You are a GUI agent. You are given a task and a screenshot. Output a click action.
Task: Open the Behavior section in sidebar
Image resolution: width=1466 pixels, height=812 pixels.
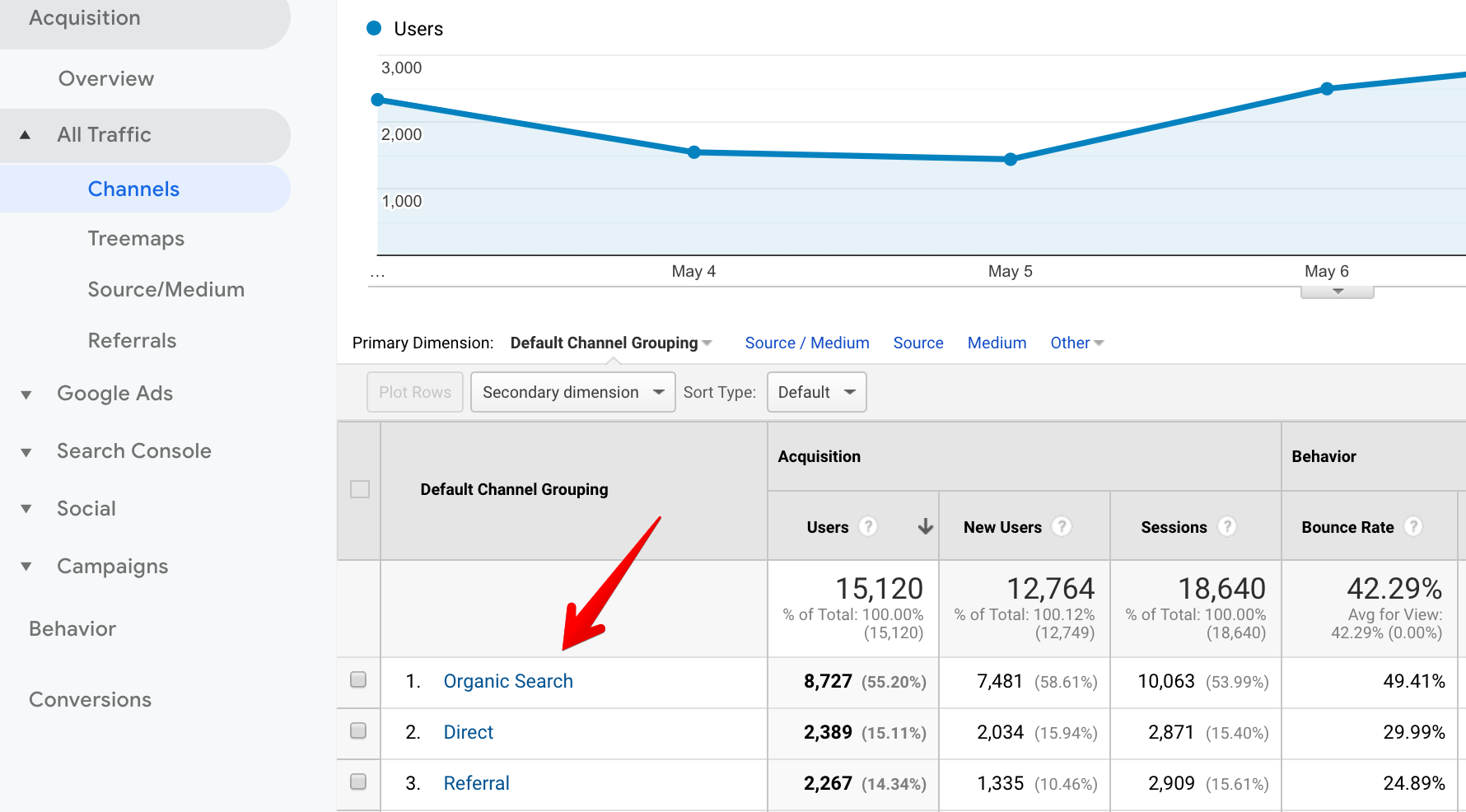click(x=72, y=629)
